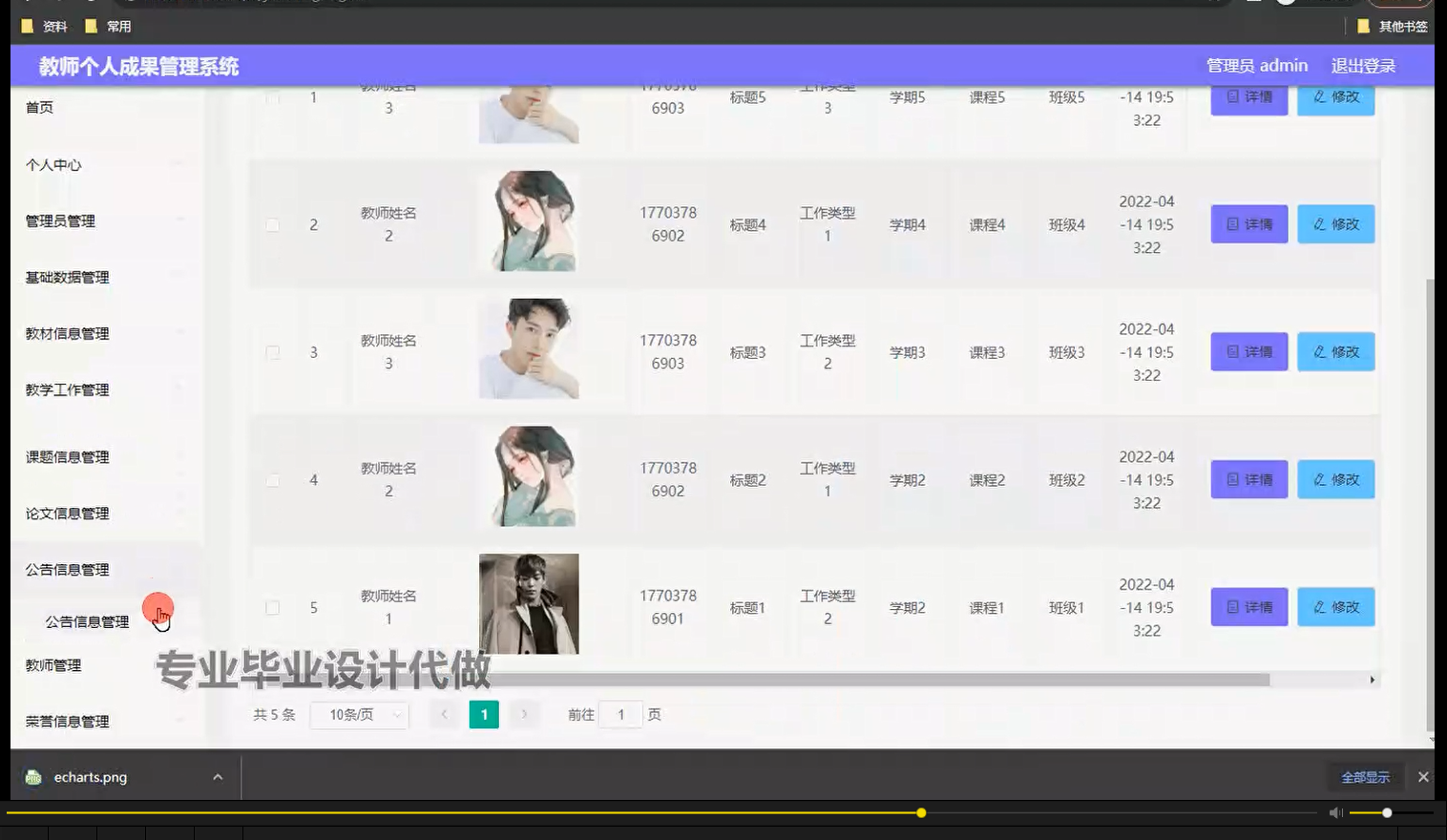Click the 课程3 cell
This screenshot has height=840, width=1447.
(x=987, y=352)
